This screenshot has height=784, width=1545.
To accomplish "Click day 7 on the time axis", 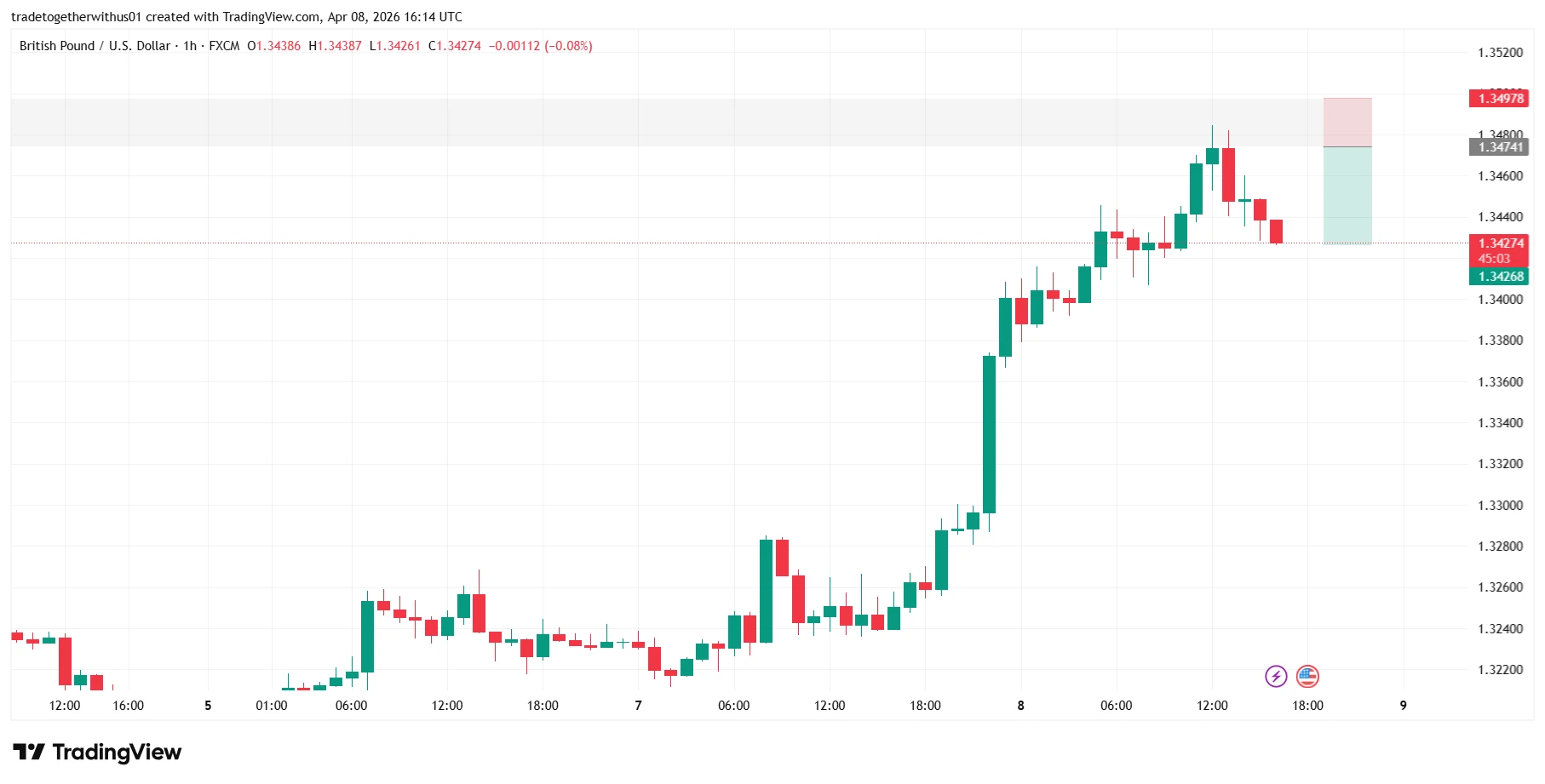I will point(638,706).
